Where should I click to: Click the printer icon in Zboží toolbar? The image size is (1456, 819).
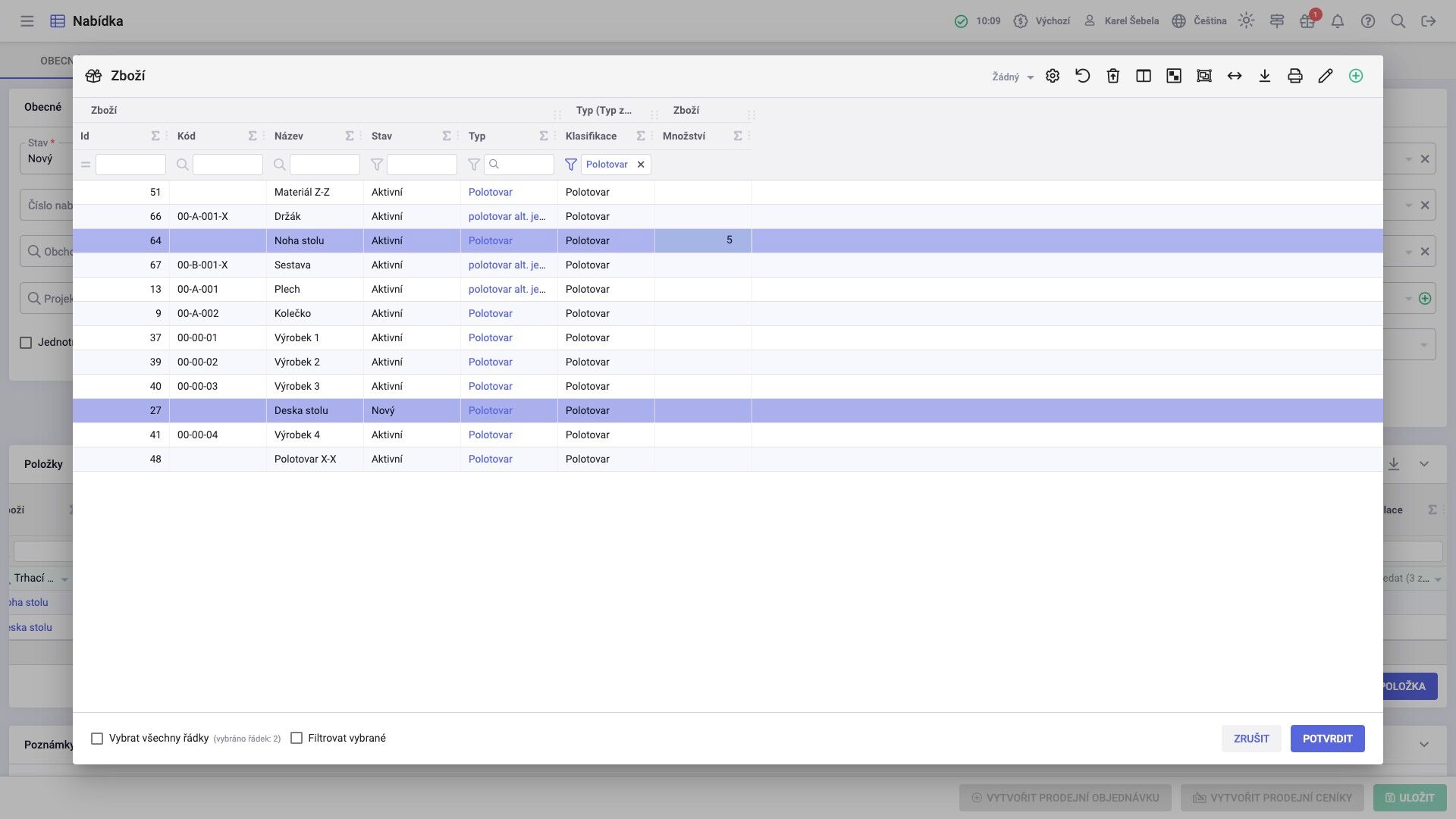pyautogui.click(x=1295, y=76)
